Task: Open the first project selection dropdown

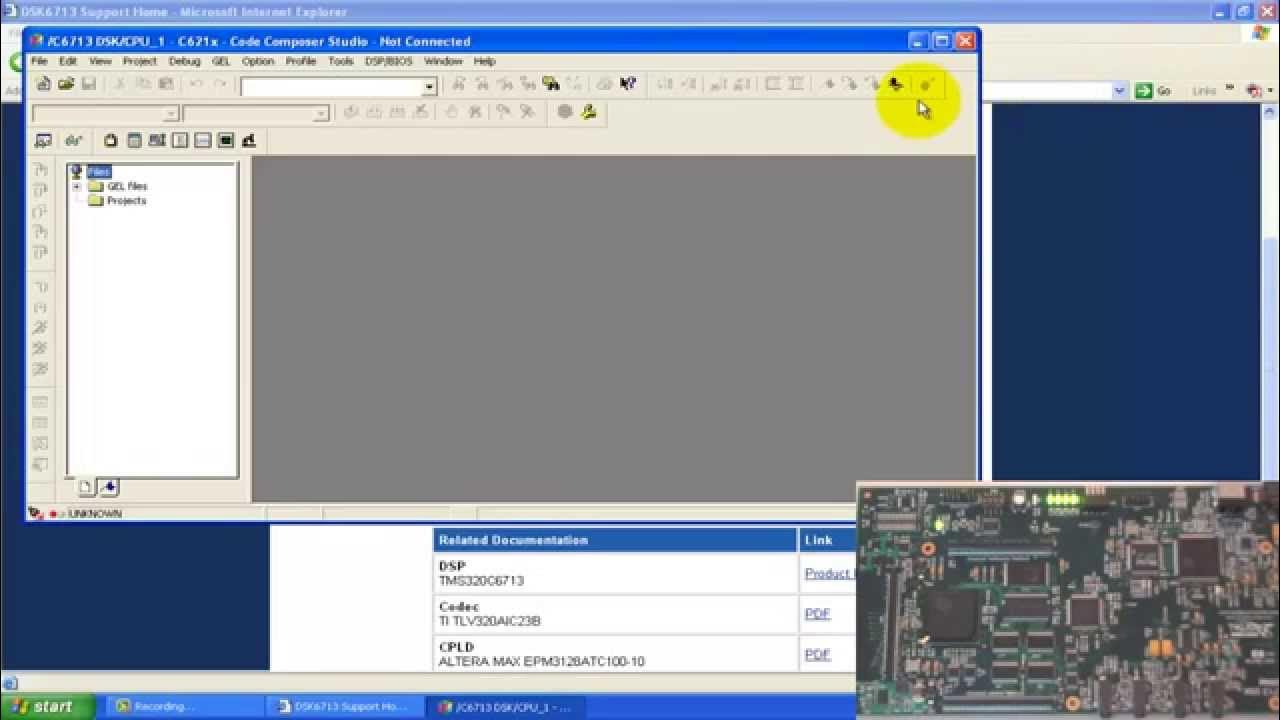Action: 171,113
